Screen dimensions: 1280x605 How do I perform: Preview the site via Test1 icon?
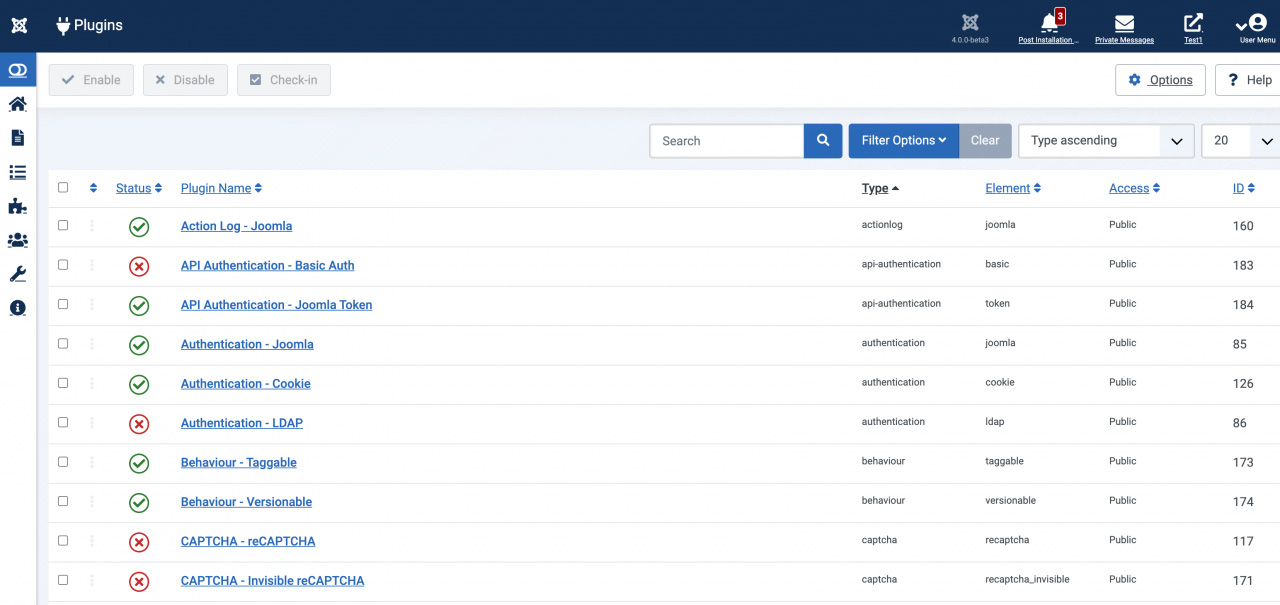click(x=1192, y=25)
